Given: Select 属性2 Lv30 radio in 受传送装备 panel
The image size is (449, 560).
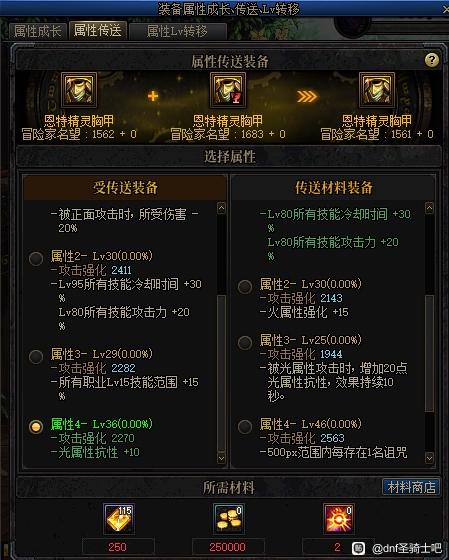Looking at the screenshot, I should pyautogui.click(x=36, y=258).
